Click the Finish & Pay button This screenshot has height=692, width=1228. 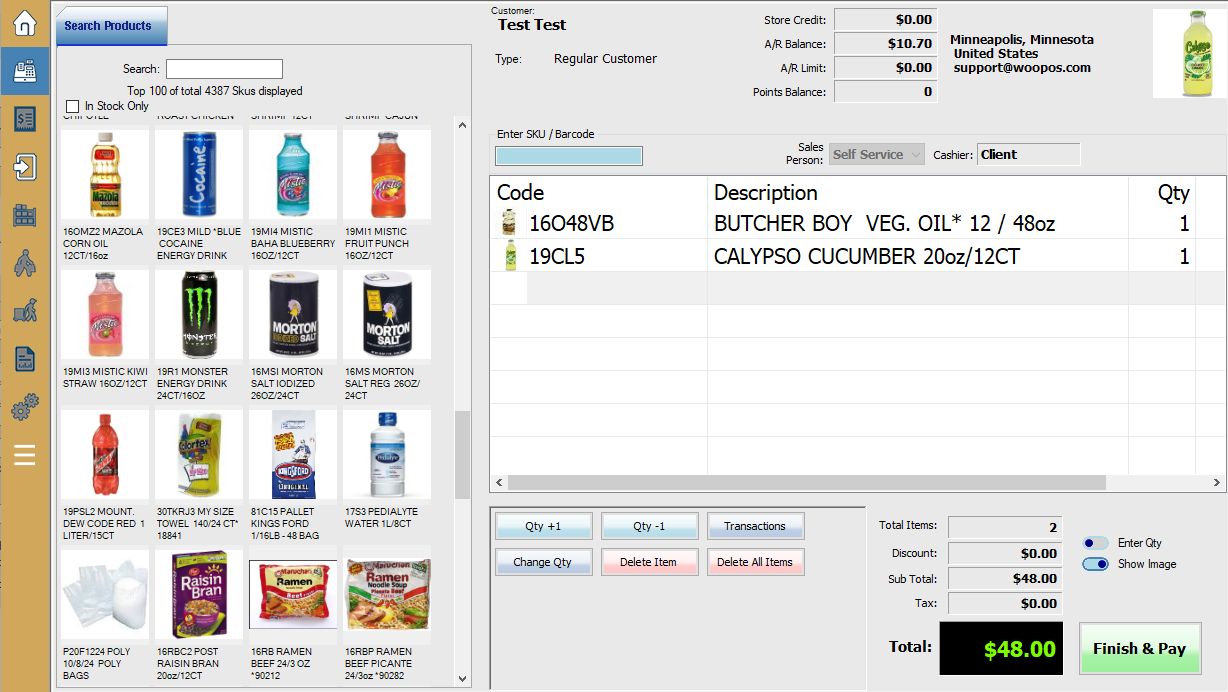(1140, 648)
